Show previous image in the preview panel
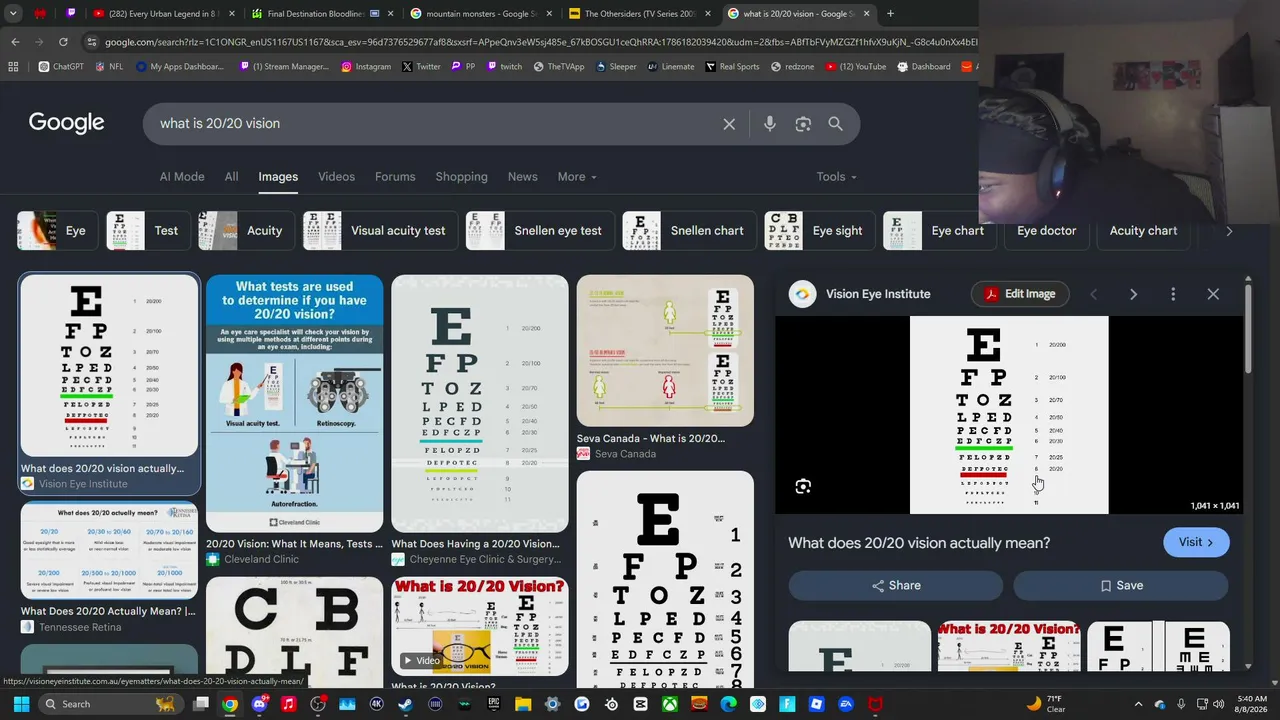The image size is (1280, 720). pyautogui.click(x=1093, y=294)
